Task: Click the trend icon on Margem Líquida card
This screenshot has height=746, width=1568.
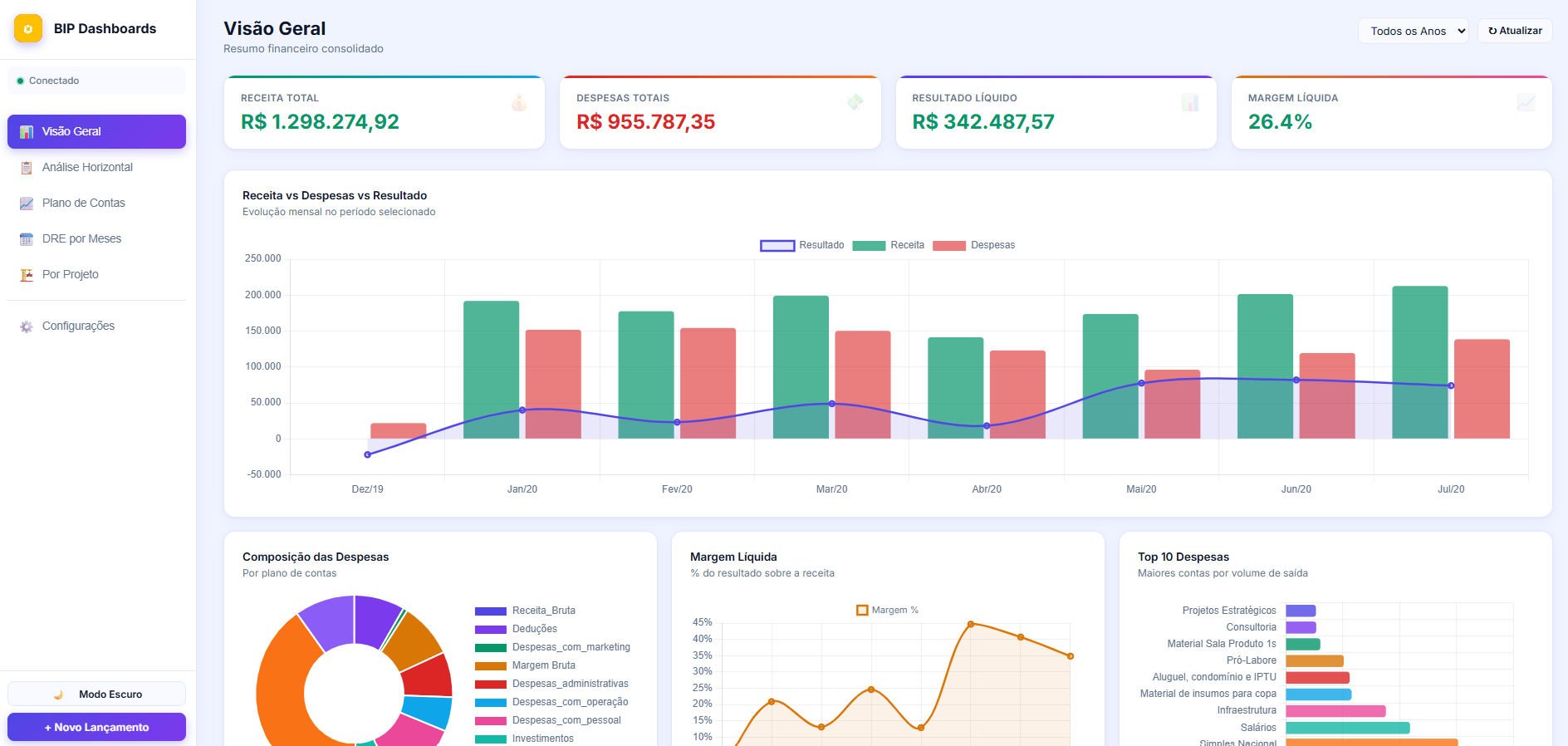Action: point(1526,103)
